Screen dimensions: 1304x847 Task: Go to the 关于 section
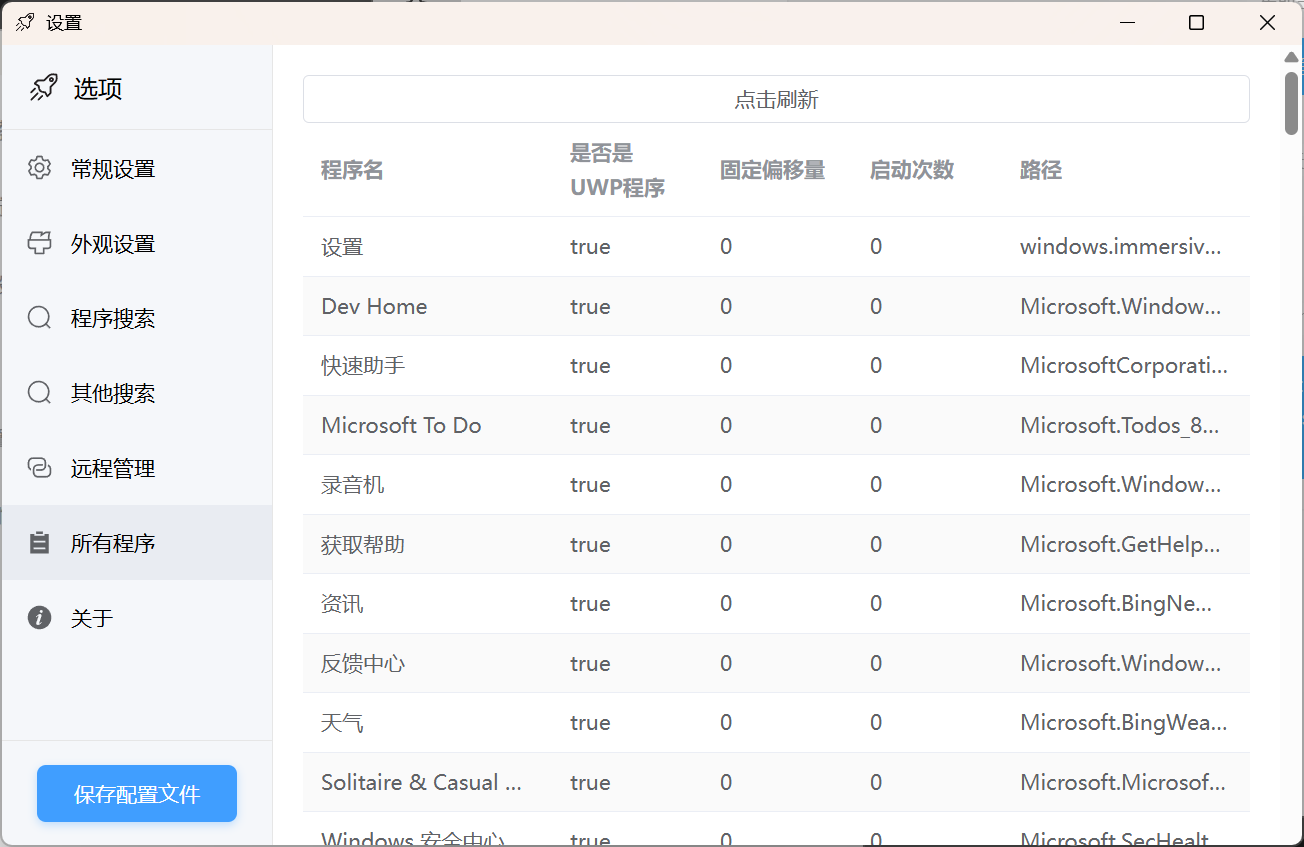point(92,619)
